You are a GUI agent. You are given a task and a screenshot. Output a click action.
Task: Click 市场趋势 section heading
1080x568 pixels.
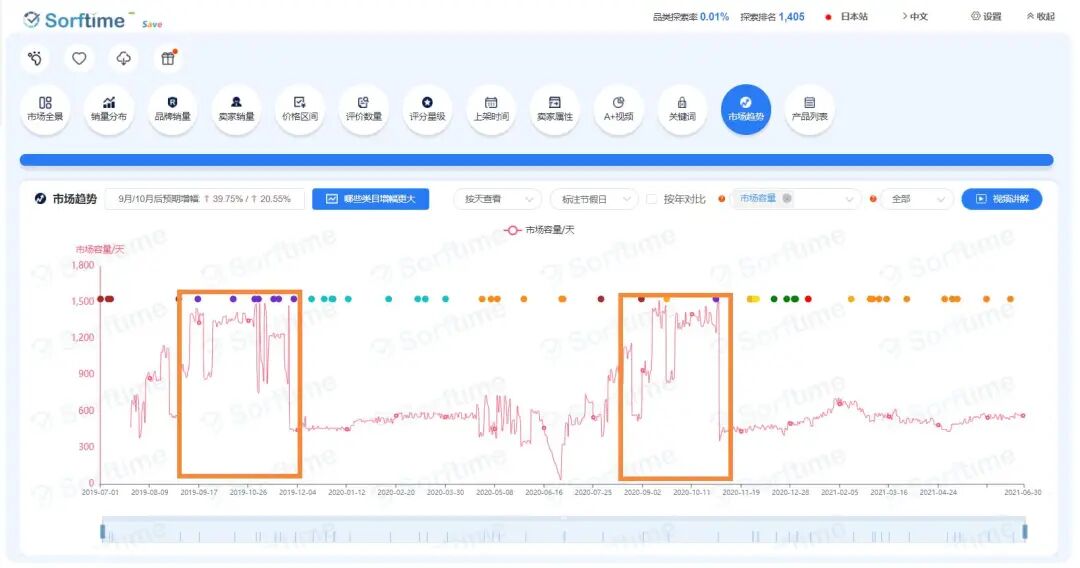[74, 199]
